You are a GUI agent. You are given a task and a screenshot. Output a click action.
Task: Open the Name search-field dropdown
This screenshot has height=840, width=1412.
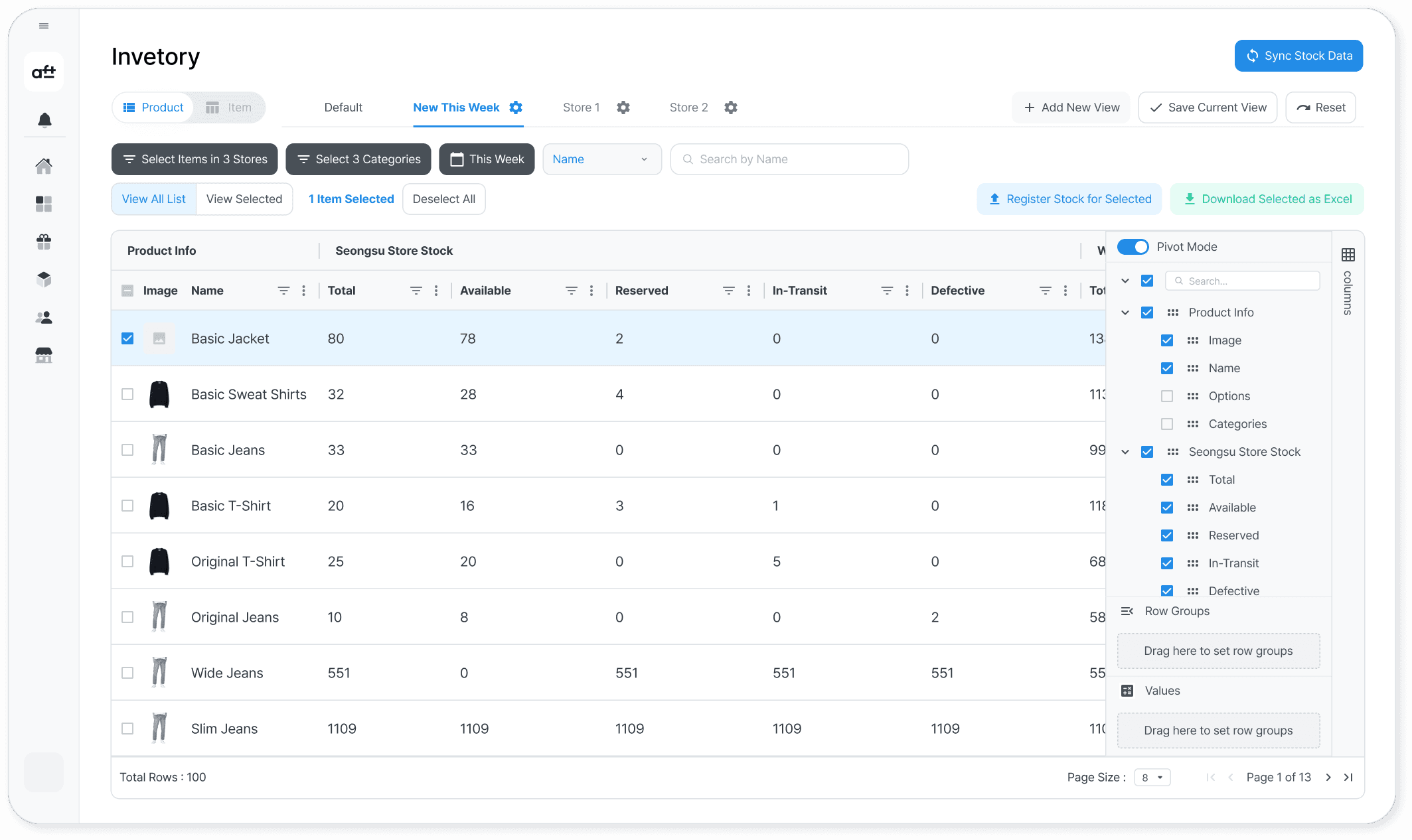coord(601,159)
